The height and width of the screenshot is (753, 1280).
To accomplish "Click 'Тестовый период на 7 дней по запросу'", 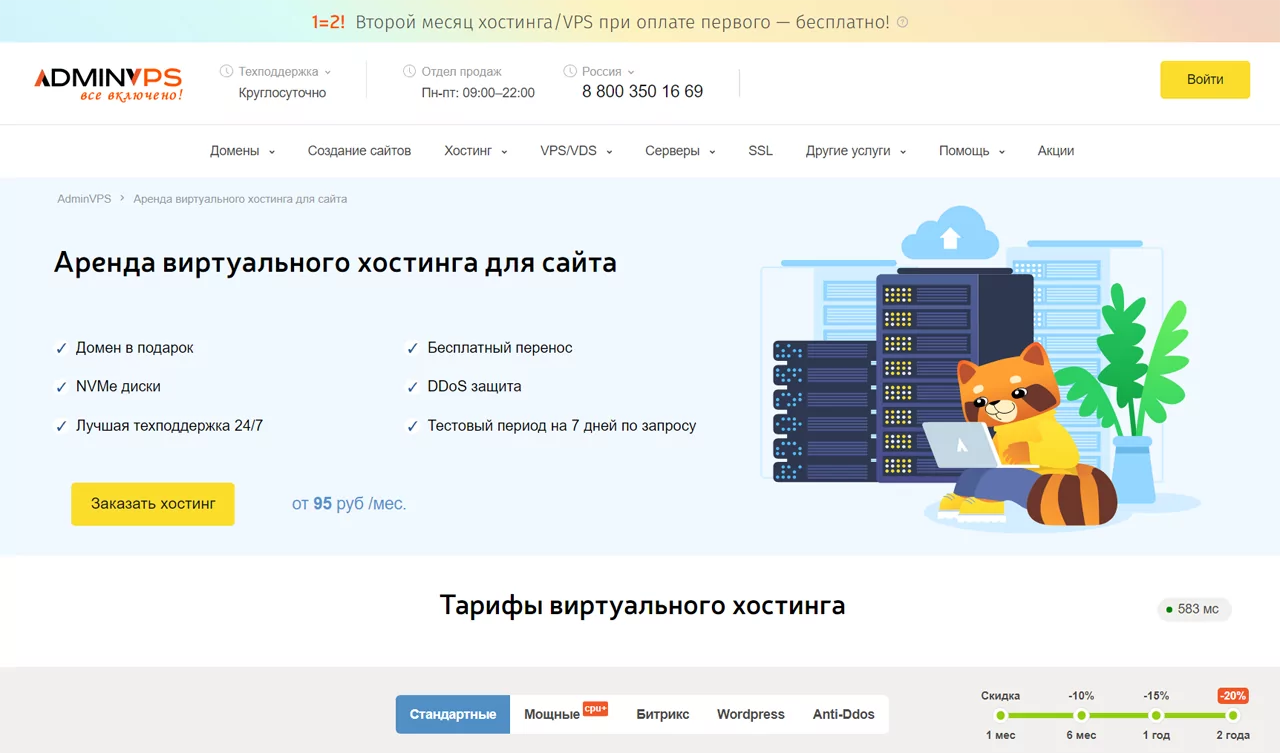I will tap(562, 425).
